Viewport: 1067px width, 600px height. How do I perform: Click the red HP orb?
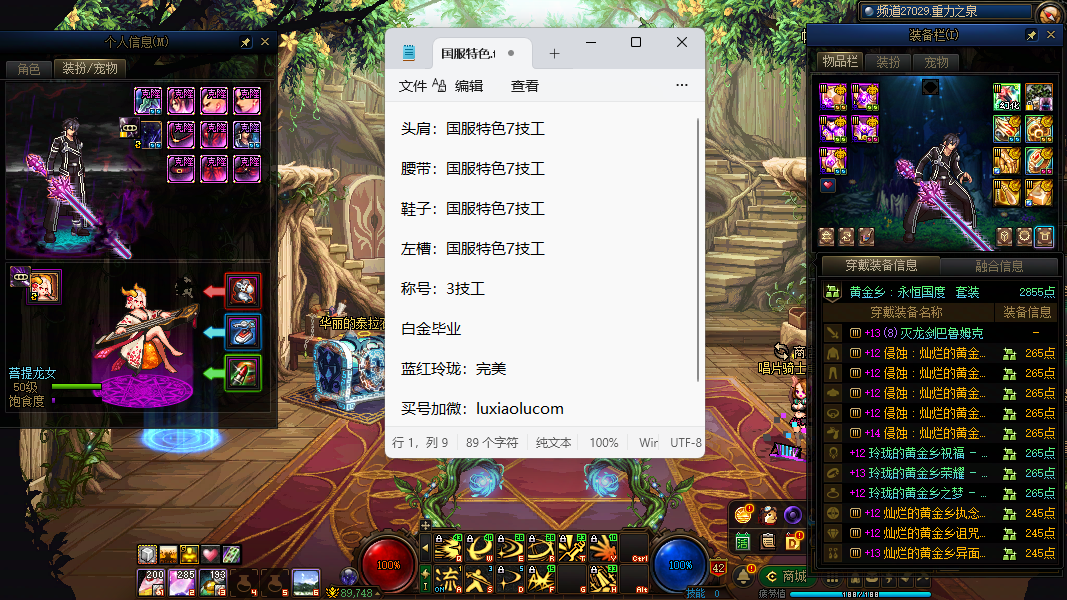coord(388,564)
